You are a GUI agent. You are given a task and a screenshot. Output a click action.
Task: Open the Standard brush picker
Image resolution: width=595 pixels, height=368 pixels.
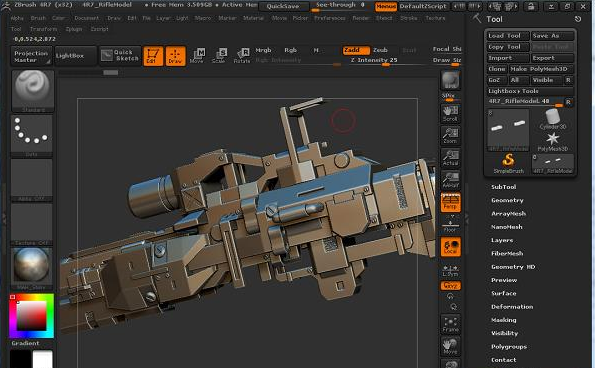32,91
